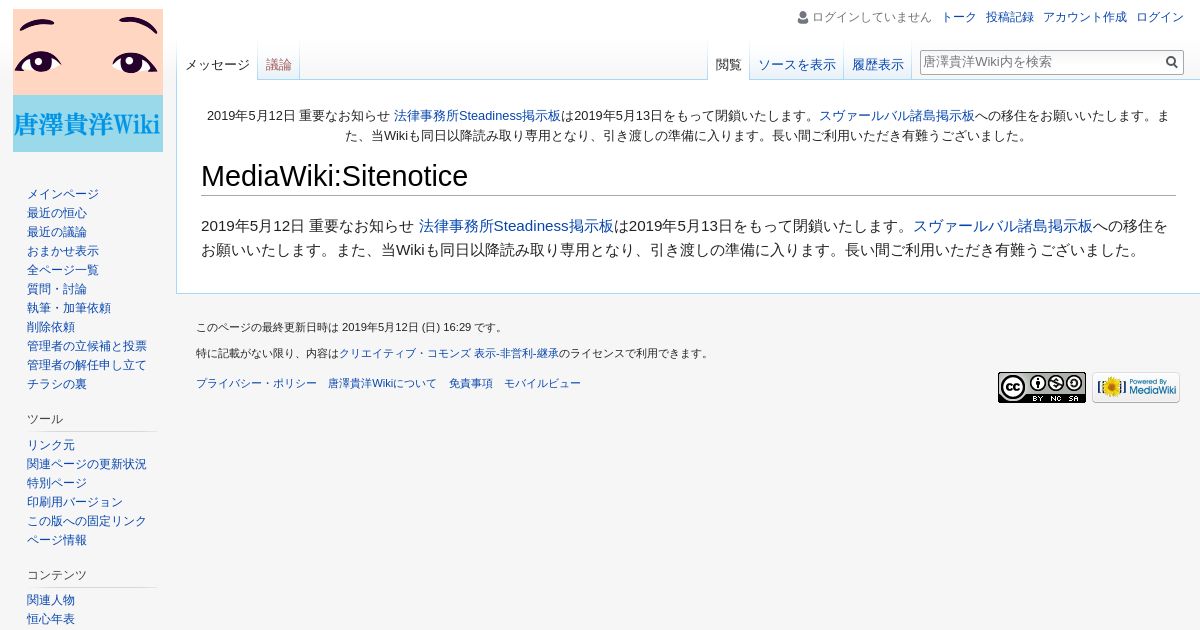Click the アカウント作成 link
The width and height of the screenshot is (1200, 630).
tap(1085, 17)
